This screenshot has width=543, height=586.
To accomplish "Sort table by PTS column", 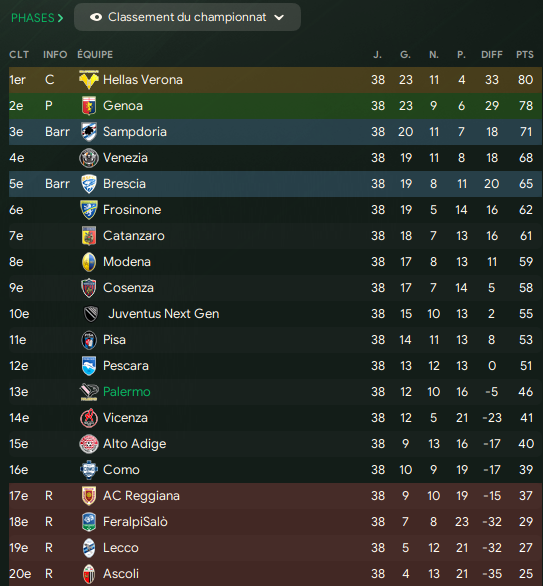I will (525, 55).
